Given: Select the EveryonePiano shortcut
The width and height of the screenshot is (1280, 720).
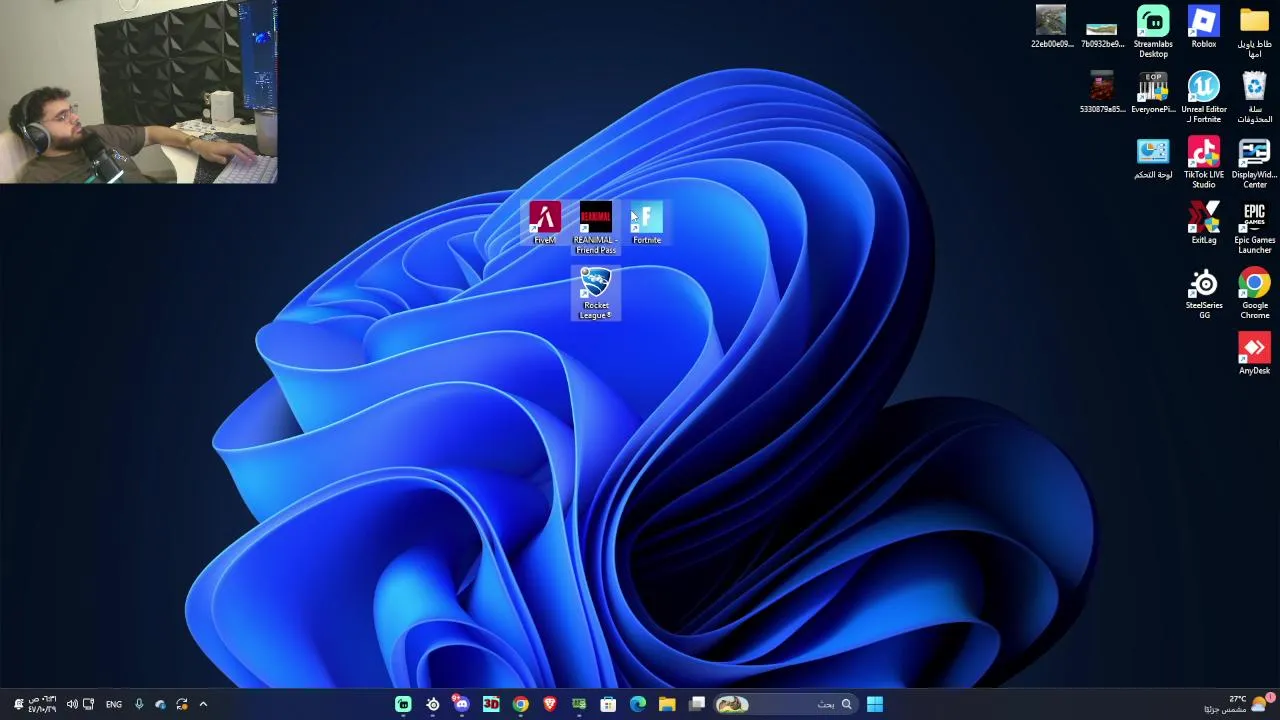Looking at the screenshot, I should click(1153, 92).
